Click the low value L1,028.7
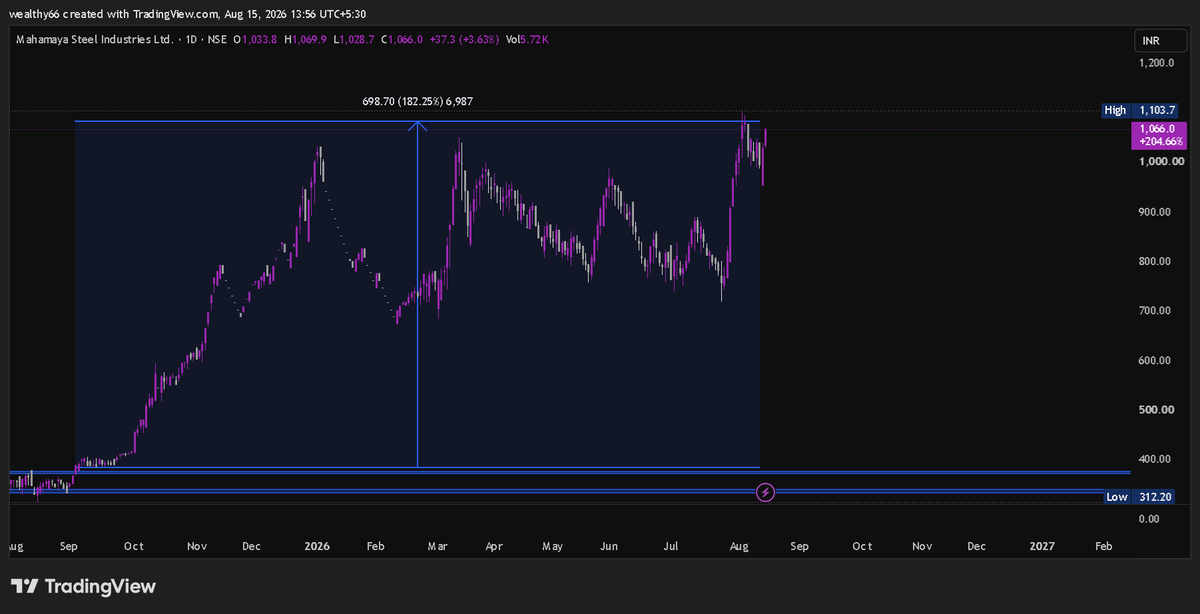This screenshot has width=1200, height=614. (x=355, y=39)
